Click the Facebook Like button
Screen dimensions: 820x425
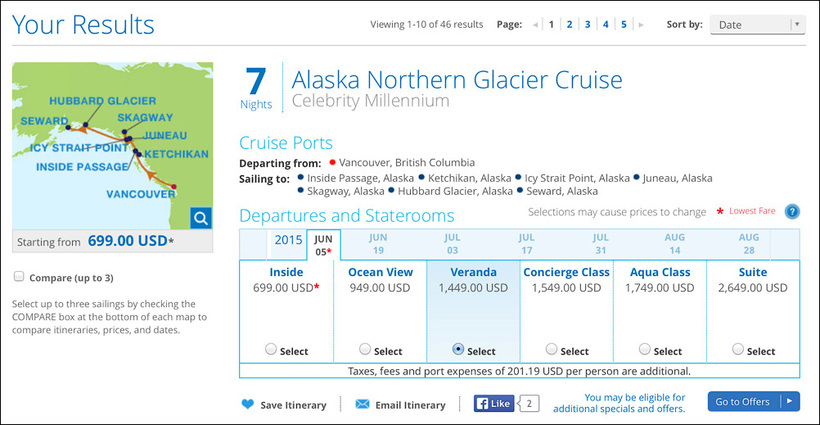pos(496,404)
